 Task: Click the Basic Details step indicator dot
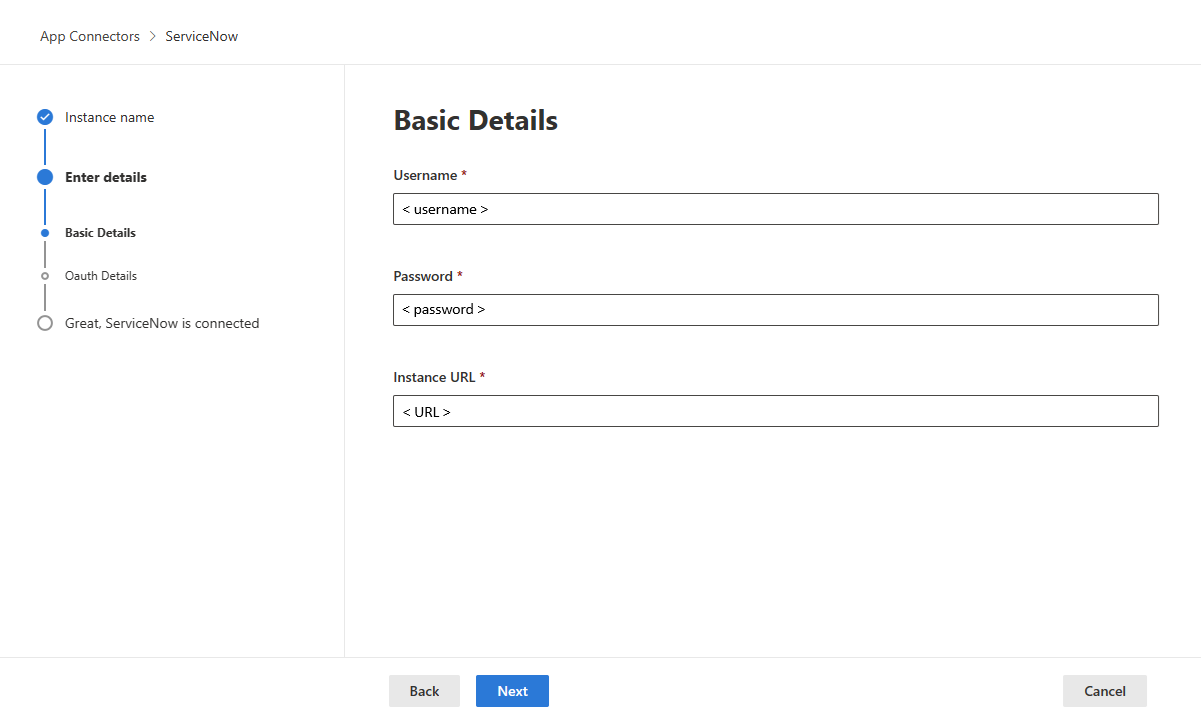45,232
